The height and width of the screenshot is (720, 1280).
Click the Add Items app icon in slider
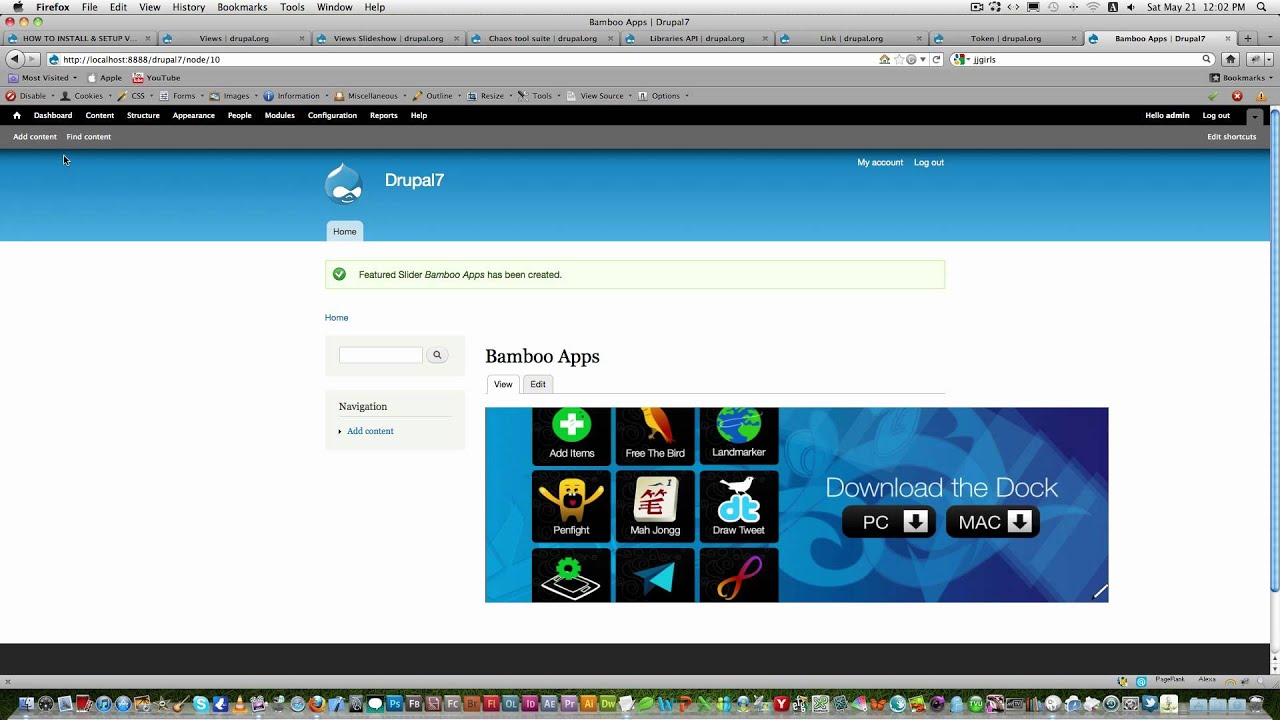point(571,434)
